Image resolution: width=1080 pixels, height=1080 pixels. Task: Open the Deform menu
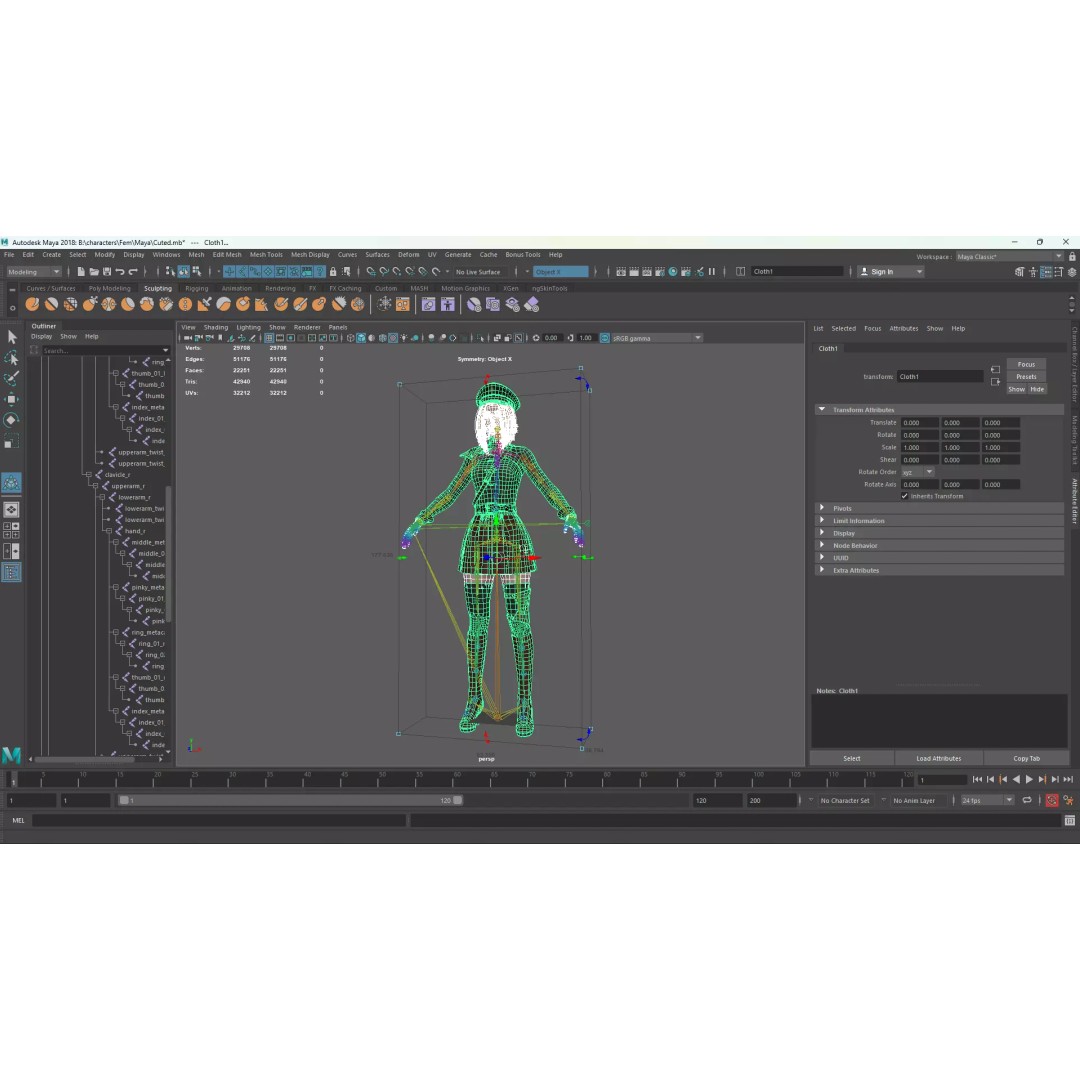(x=408, y=255)
